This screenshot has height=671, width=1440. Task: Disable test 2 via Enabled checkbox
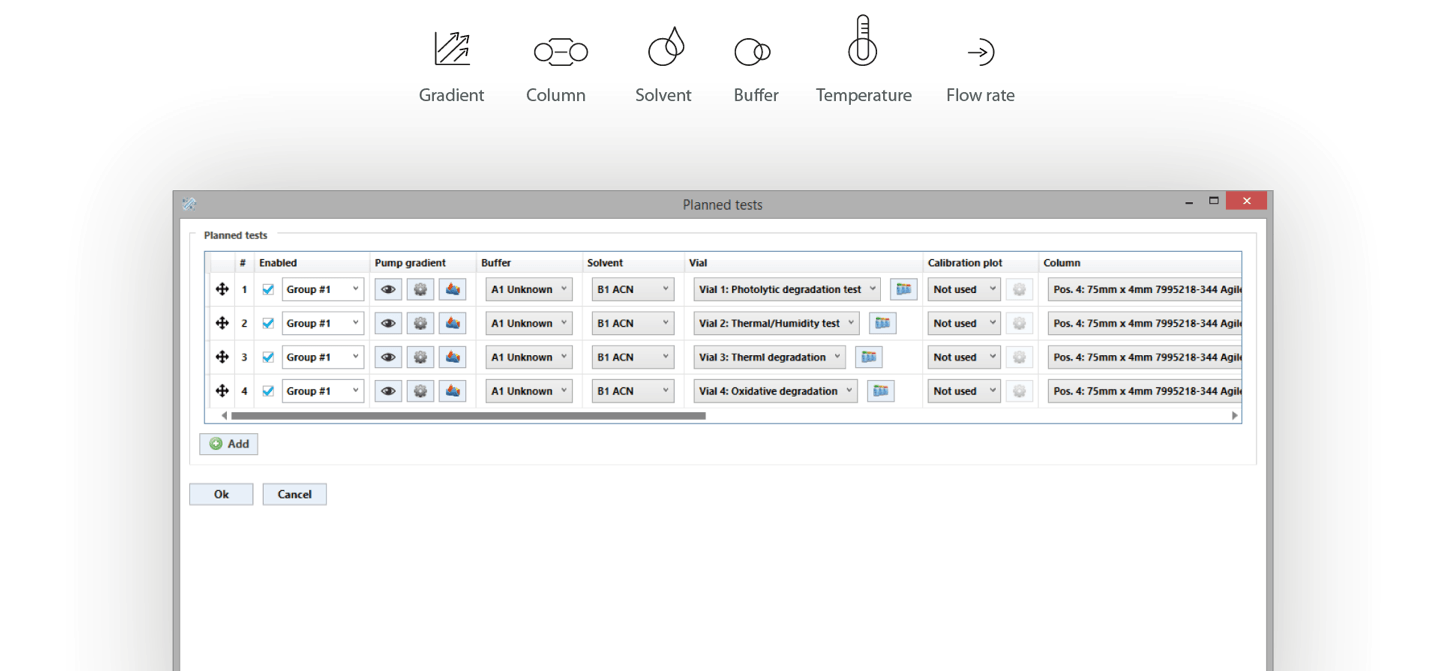(268, 323)
